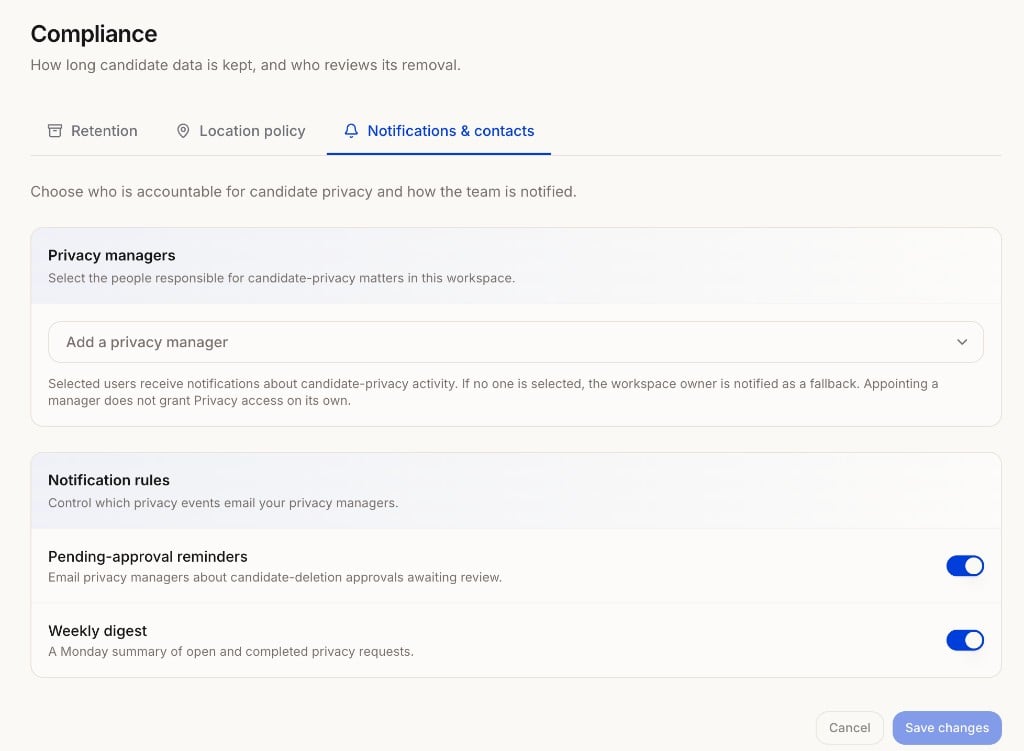Click the Pending-approval reminders label
The width and height of the screenshot is (1024, 751).
point(148,556)
